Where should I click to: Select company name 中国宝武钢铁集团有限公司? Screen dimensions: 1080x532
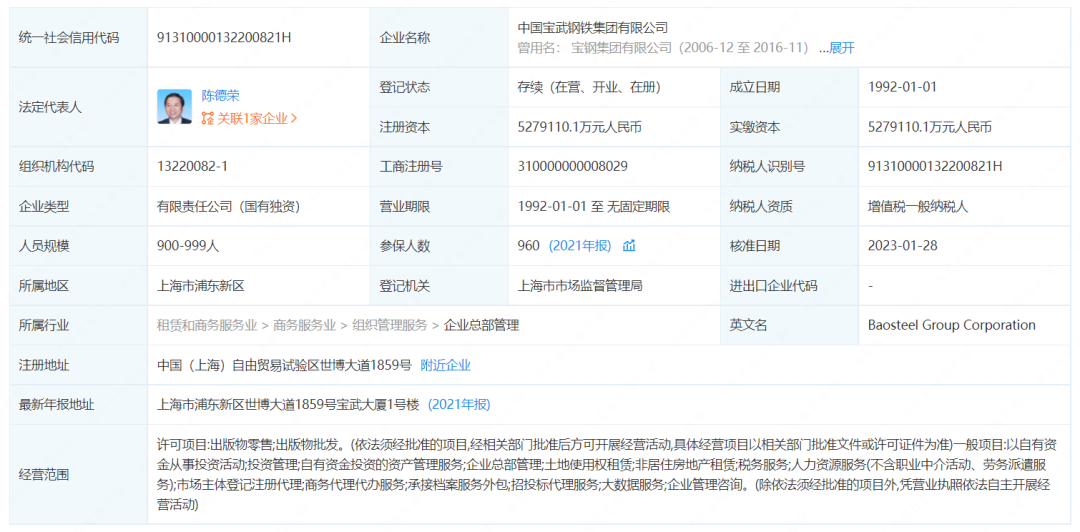592,28
